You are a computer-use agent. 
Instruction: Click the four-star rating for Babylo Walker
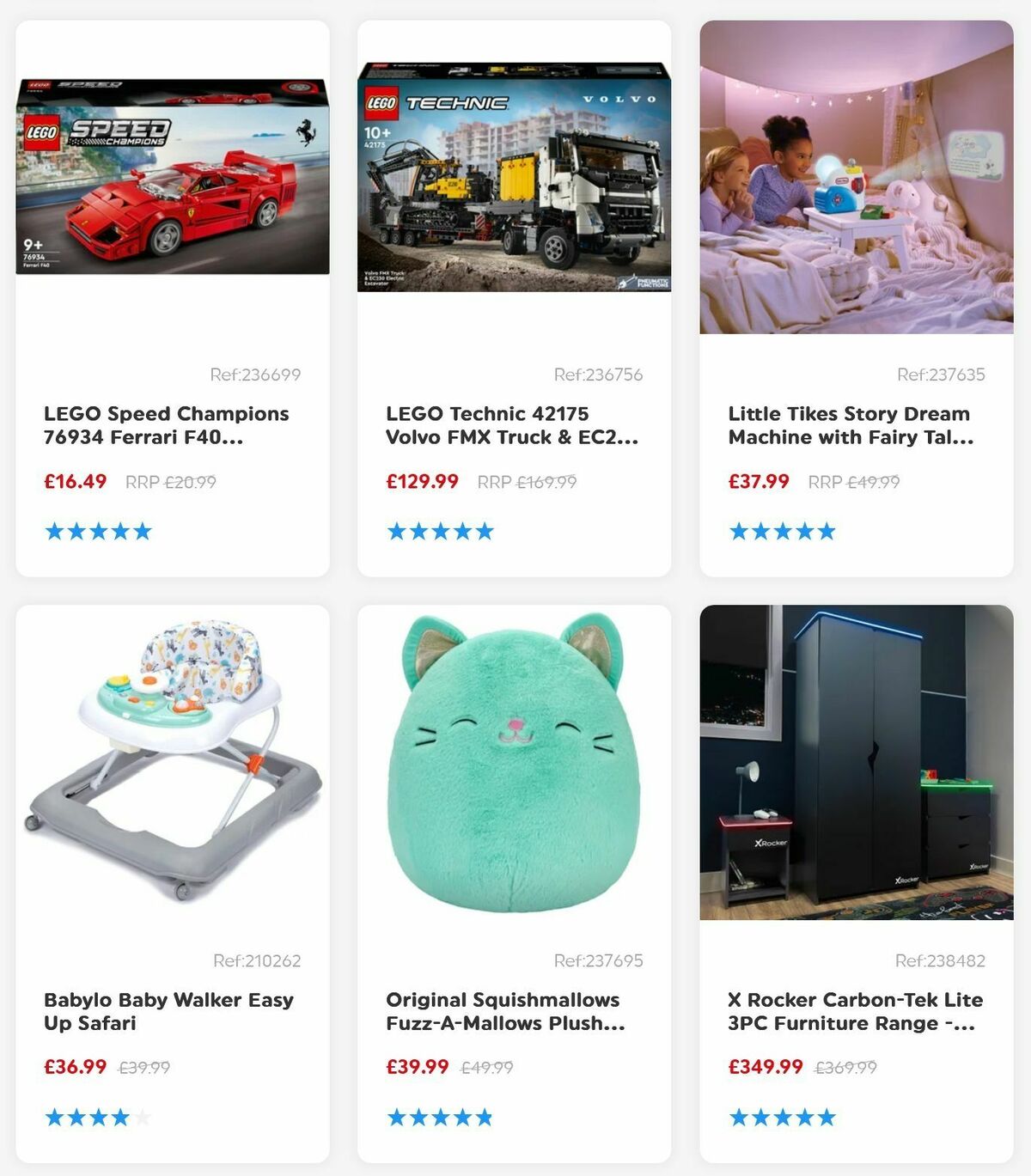point(98,1117)
